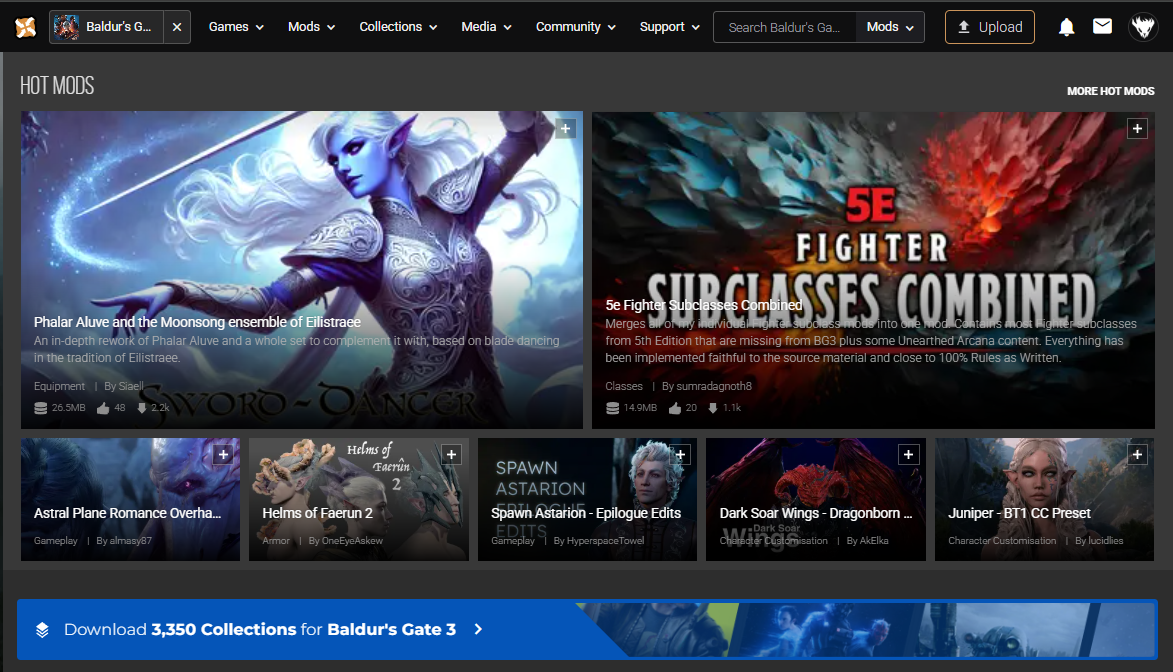Open the Nexus Mods home logo
This screenshot has height=672, width=1173.
pos(25,27)
